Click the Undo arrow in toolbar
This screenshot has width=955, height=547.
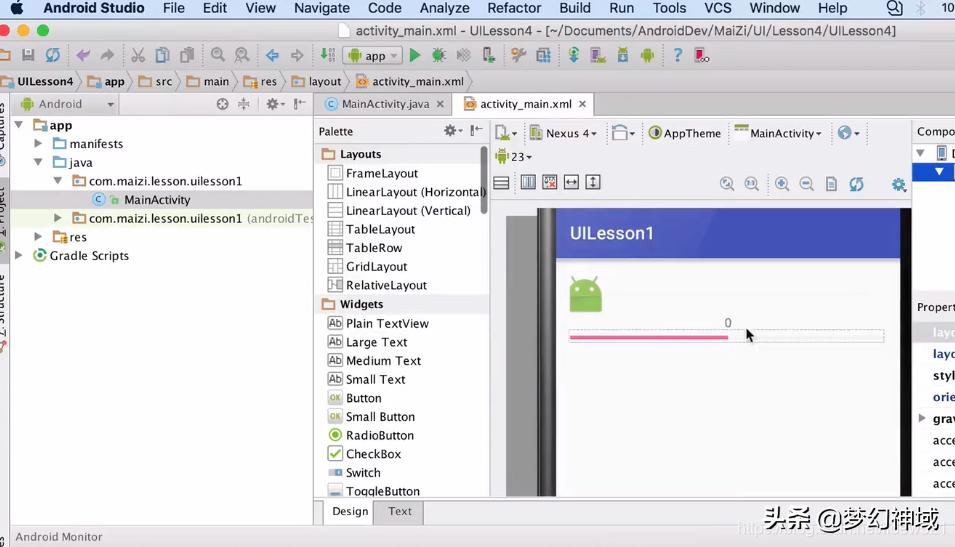pos(83,56)
